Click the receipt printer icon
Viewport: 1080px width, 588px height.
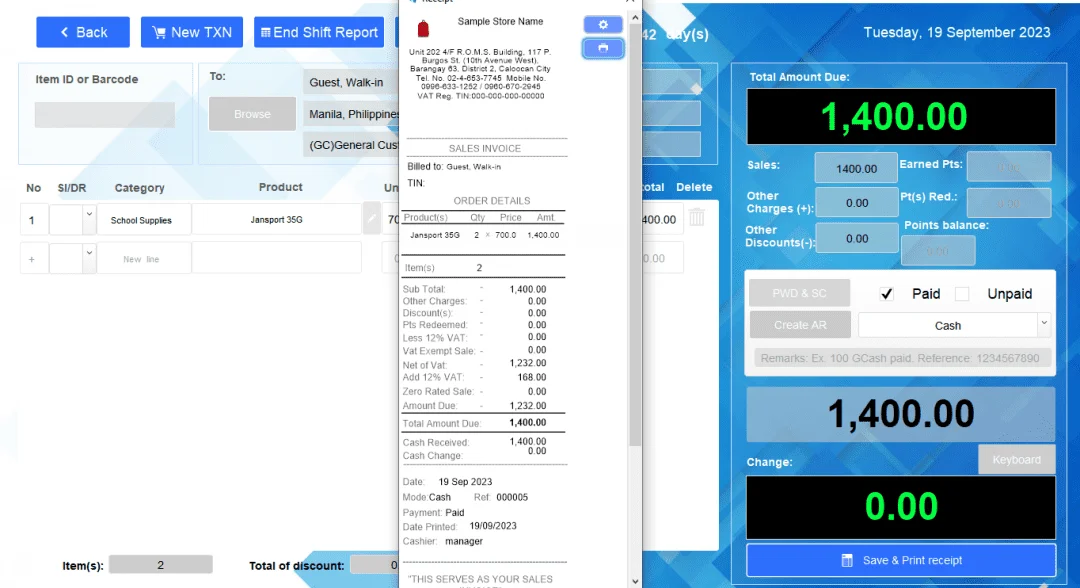pos(603,48)
